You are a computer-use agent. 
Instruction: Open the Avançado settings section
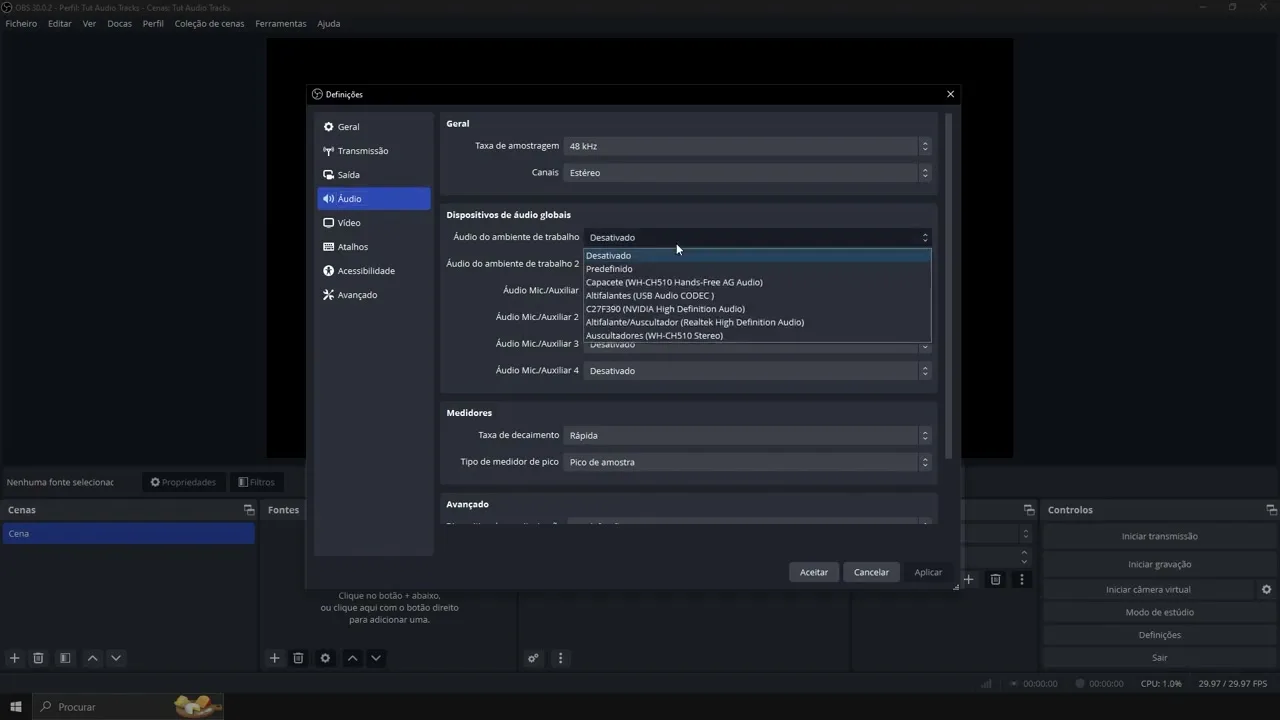[x=373, y=295]
